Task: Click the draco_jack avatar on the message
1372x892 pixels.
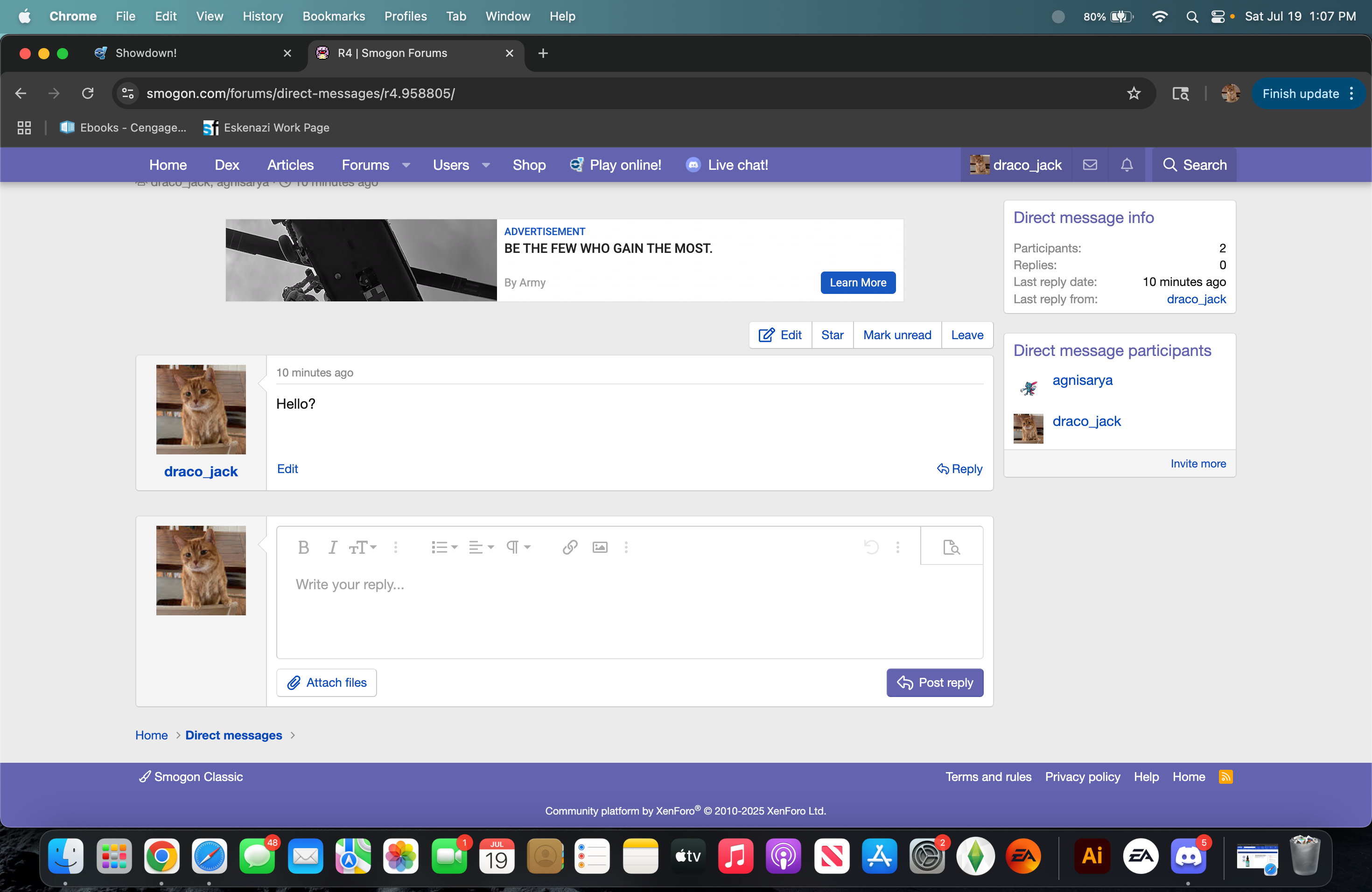Action: (201, 409)
